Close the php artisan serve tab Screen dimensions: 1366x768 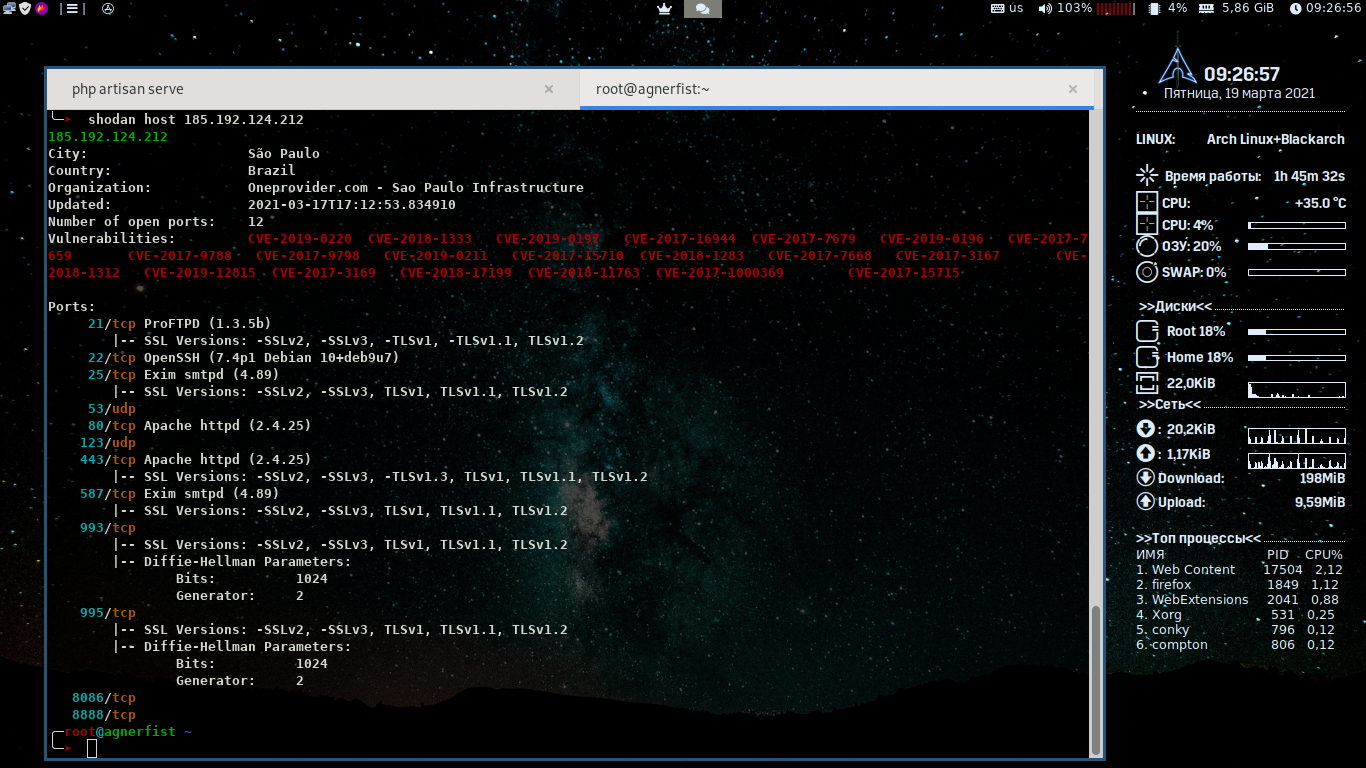pos(548,89)
